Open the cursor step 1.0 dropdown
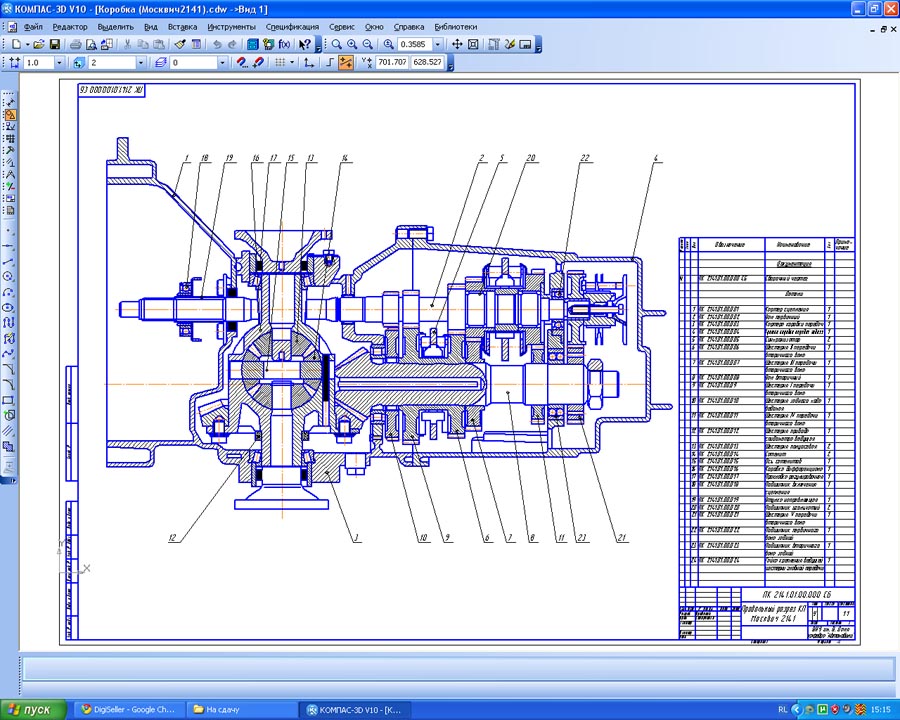This screenshot has height=720, width=900. [x=59, y=63]
